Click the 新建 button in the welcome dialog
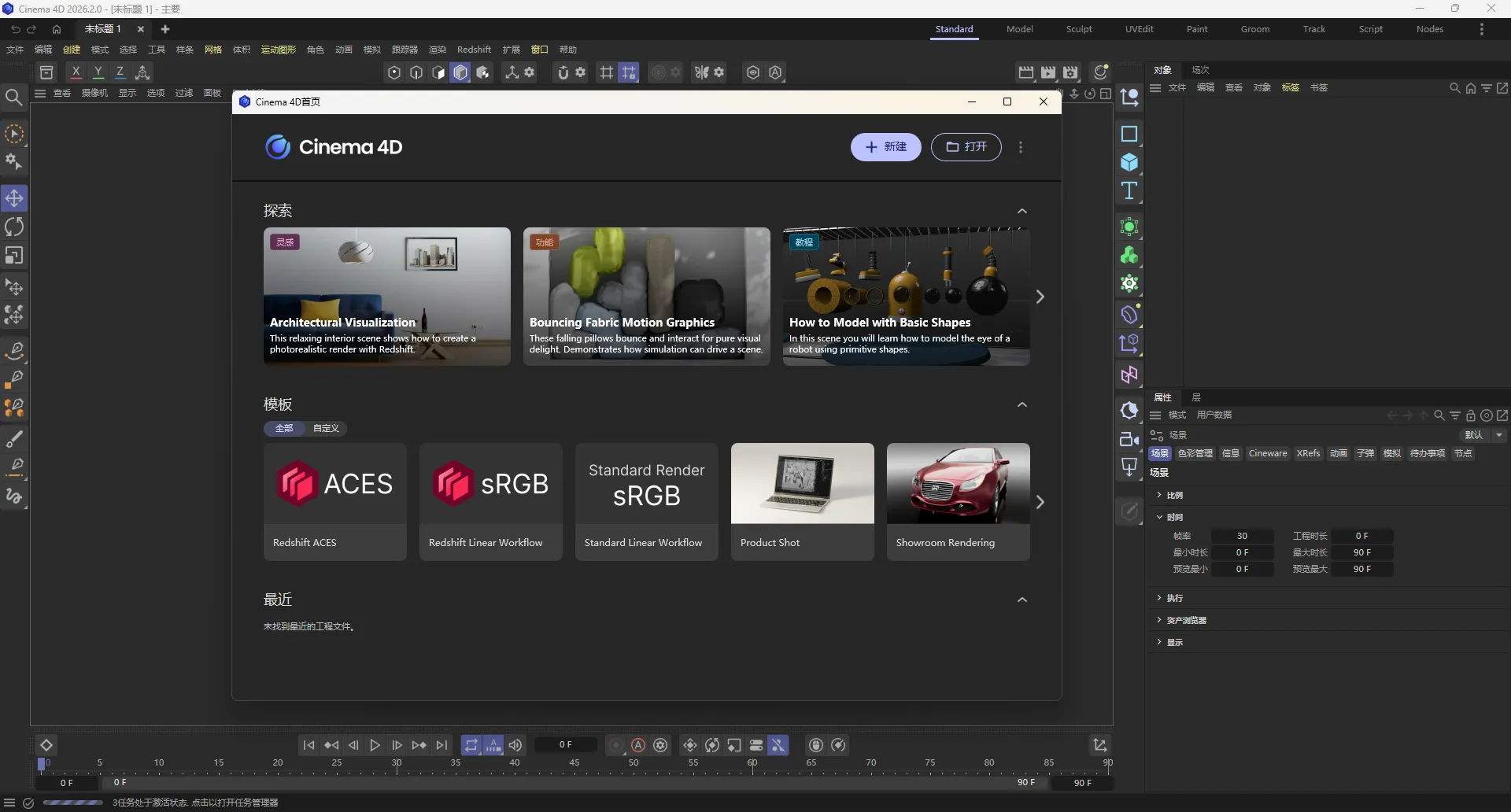The height and width of the screenshot is (812, 1511). point(886,147)
